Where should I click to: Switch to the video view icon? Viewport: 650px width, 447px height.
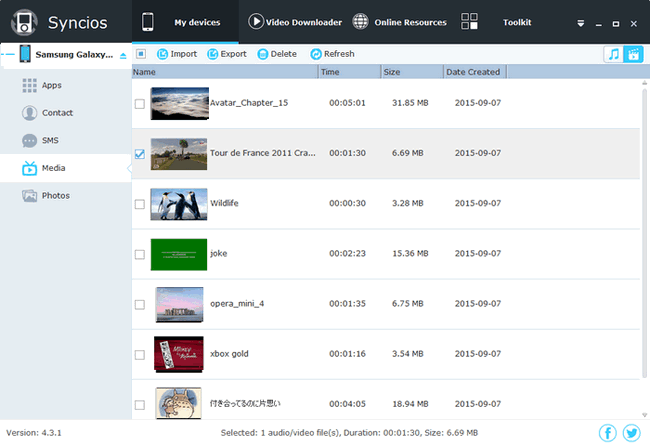pyautogui.click(x=633, y=54)
